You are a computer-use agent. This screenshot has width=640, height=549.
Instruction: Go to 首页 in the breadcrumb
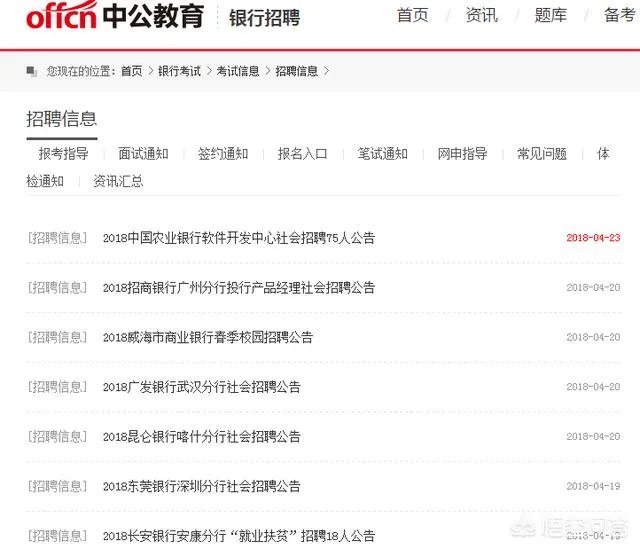pos(131,71)
